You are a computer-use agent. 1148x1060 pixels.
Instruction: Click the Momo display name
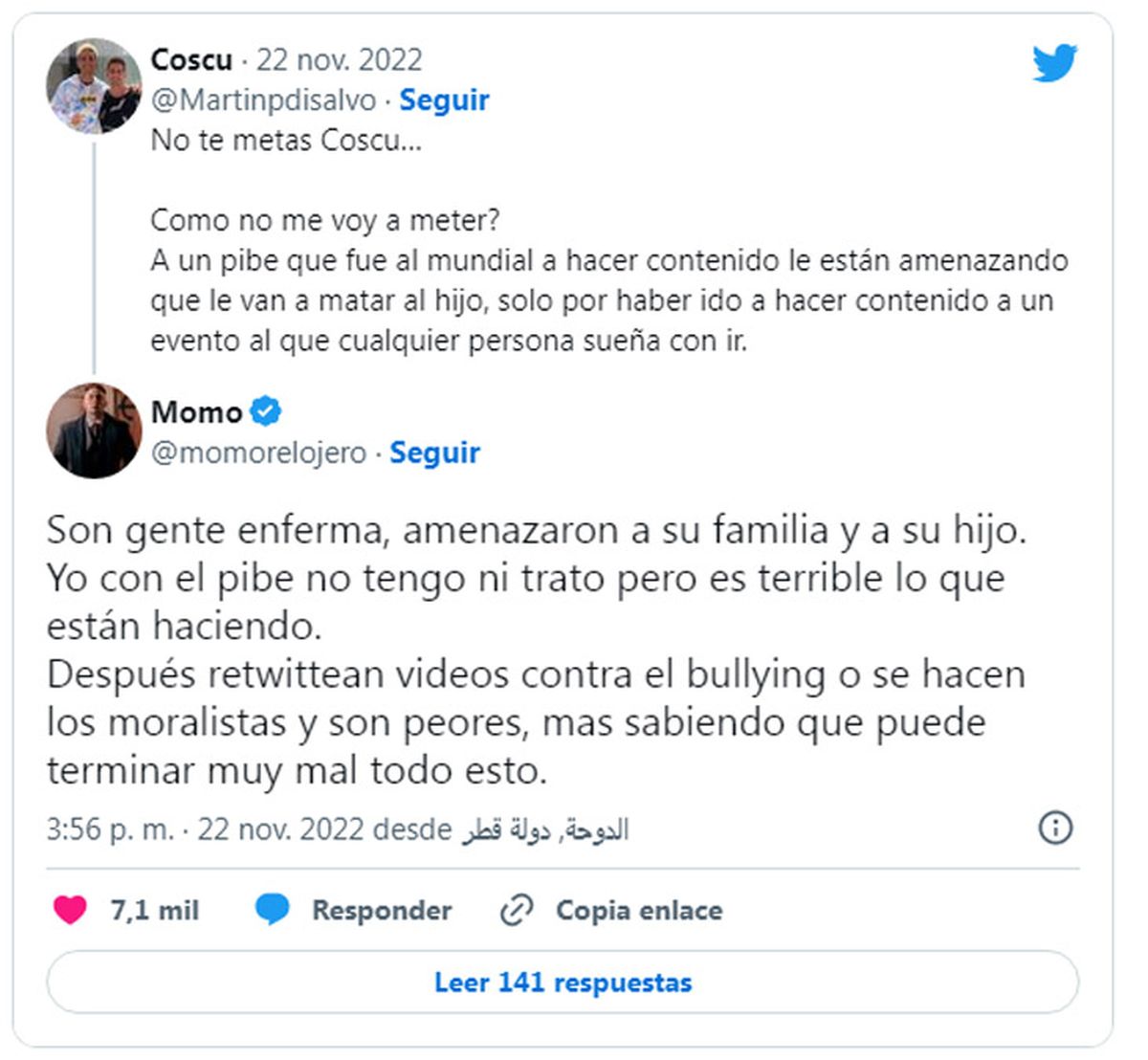click(x=196, y=411)
